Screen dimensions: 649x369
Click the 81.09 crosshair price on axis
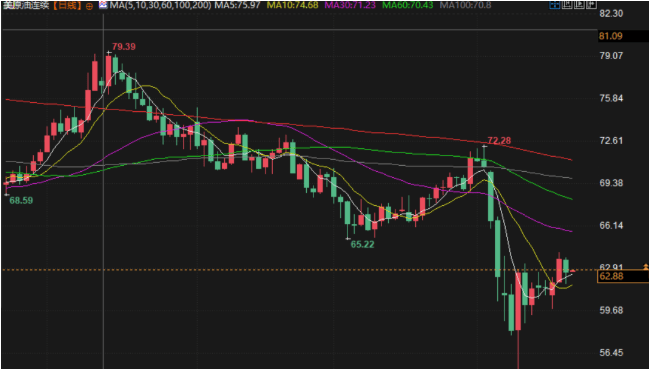pyautogui.click(x=611, y=36)
